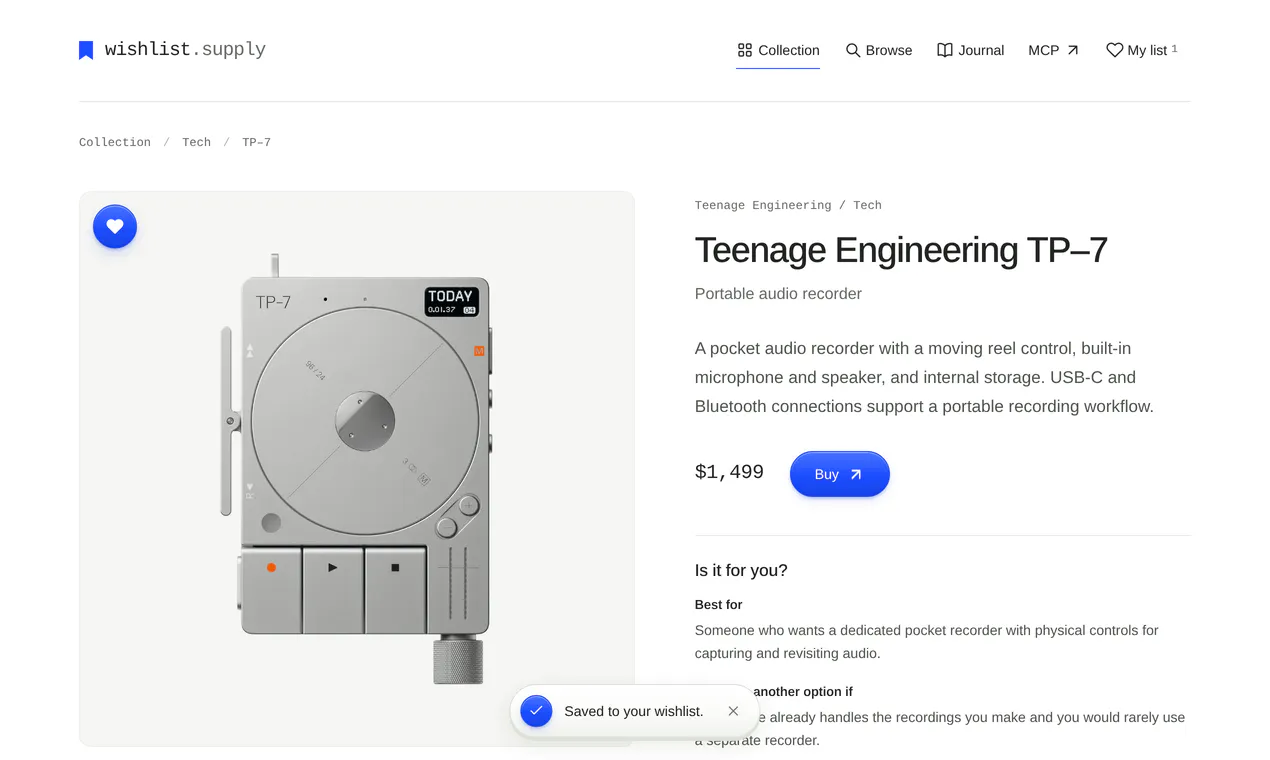Click the $1,499 price
This screenshot has width=1270, height=760.
[x=729, y=472]
